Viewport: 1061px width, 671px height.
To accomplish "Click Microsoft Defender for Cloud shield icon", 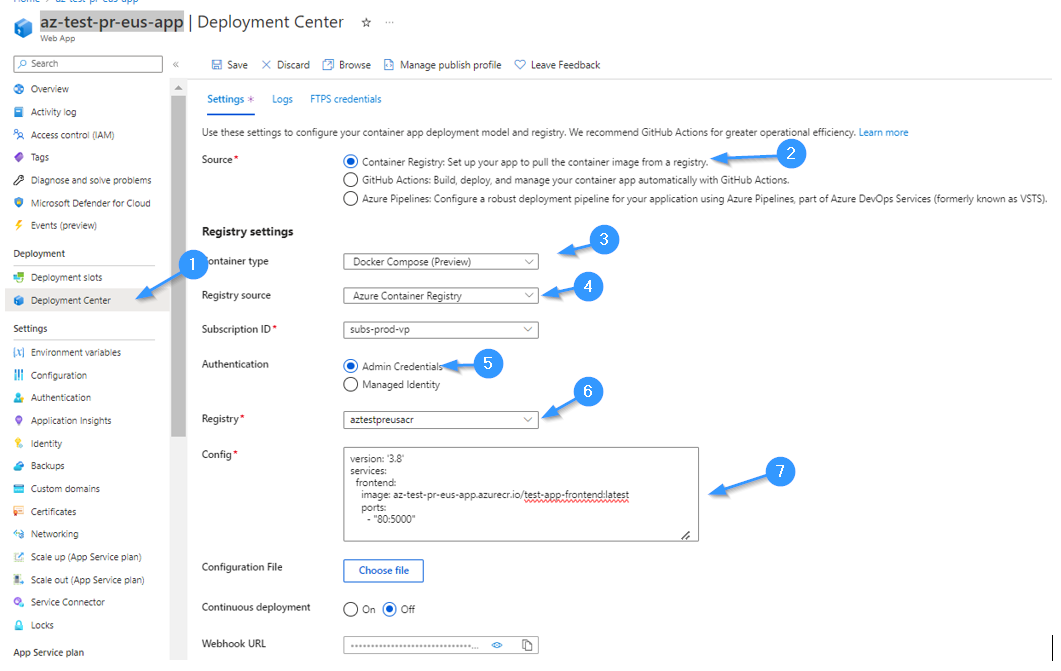I will point(19,203).
